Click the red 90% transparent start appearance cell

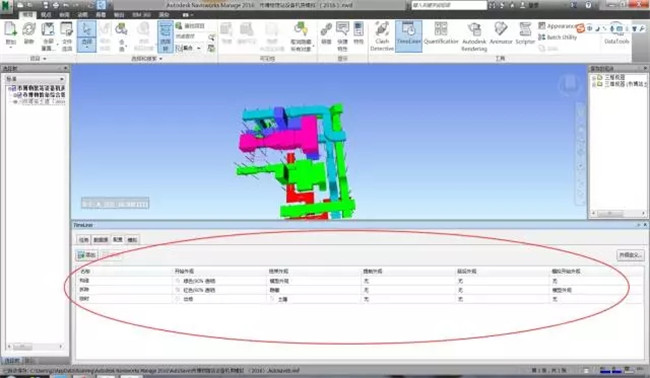(x=219, y=290)
